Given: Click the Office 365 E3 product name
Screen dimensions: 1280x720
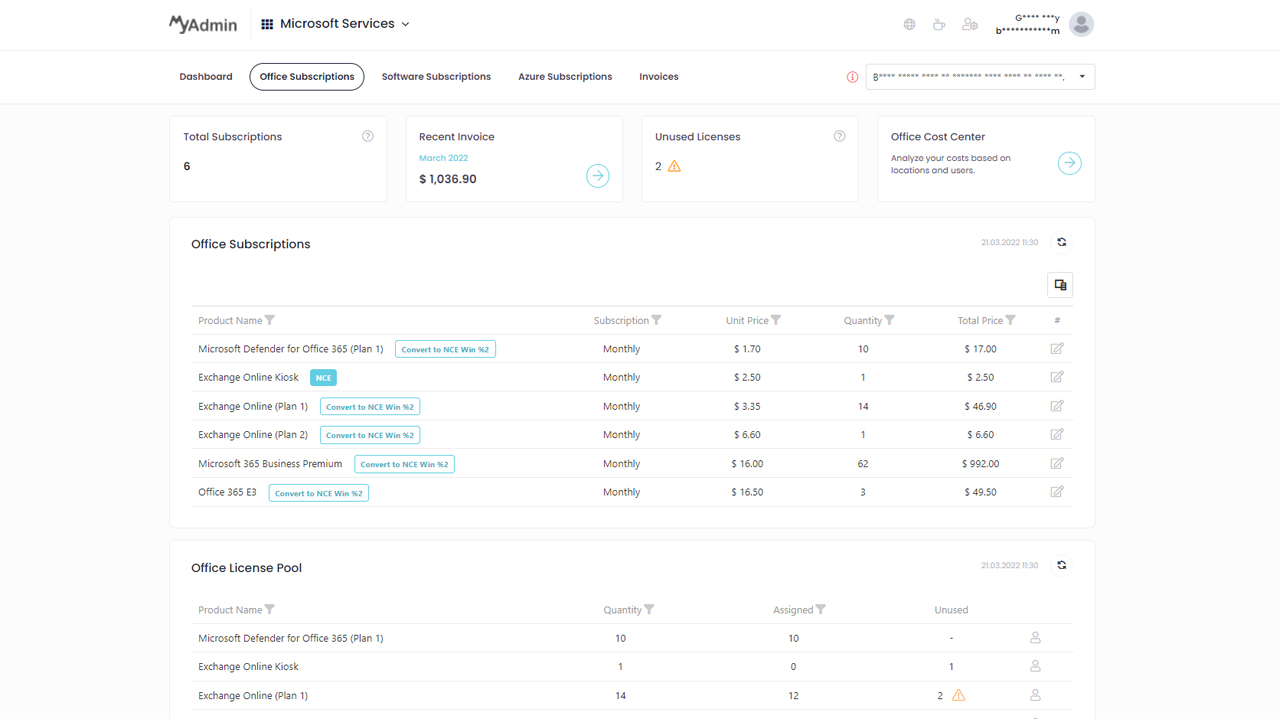Looking at the screenshot, I should coord(227,492).
